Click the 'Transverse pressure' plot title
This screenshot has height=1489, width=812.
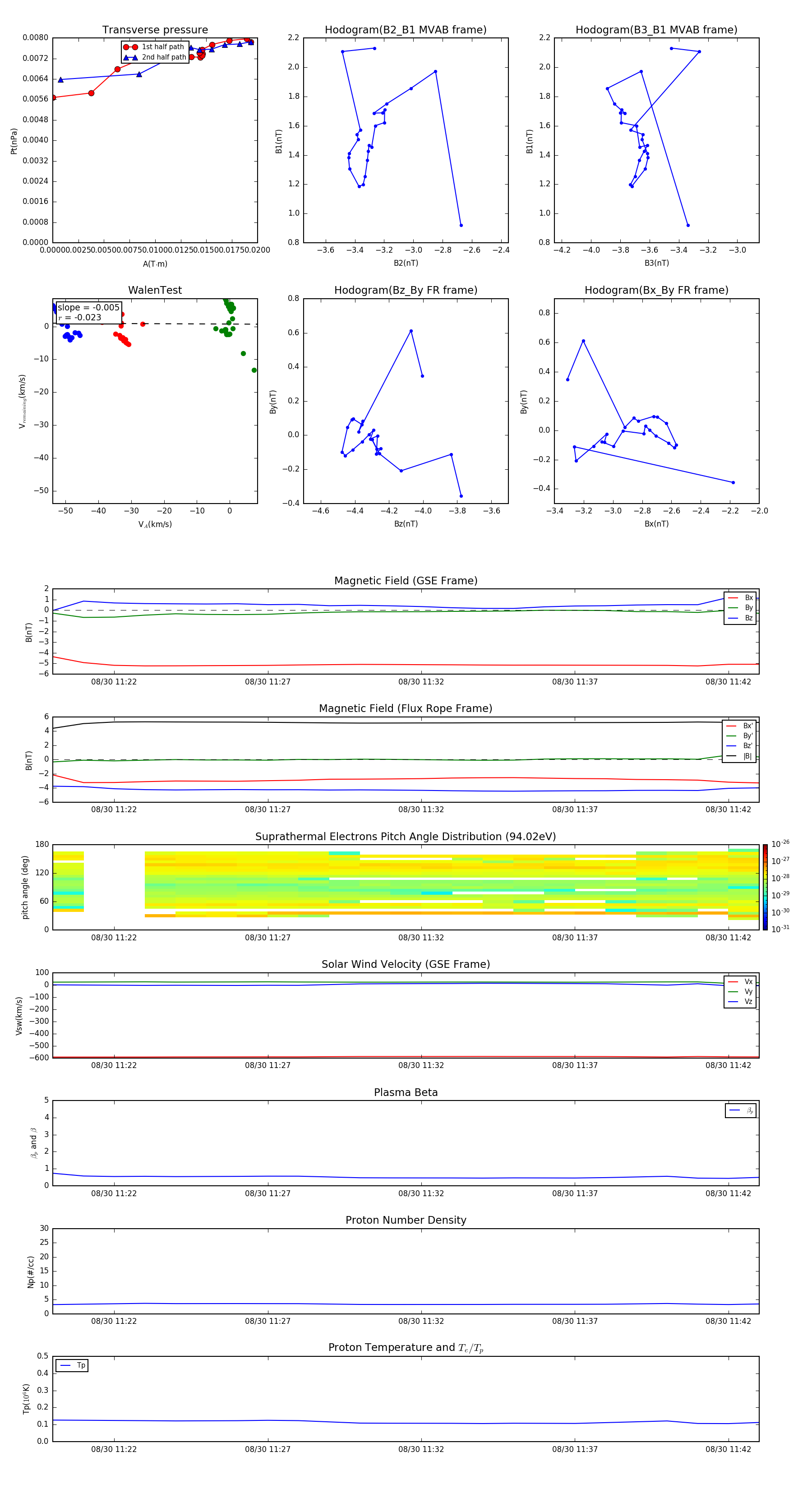click(155, 30)
